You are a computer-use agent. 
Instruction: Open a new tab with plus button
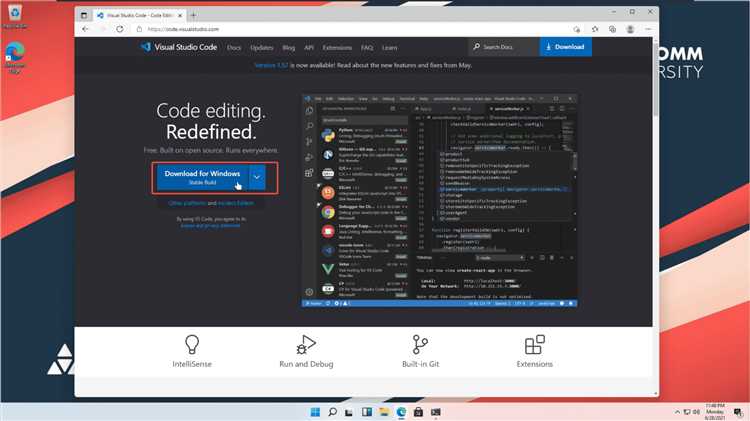(x=193, y=15)
